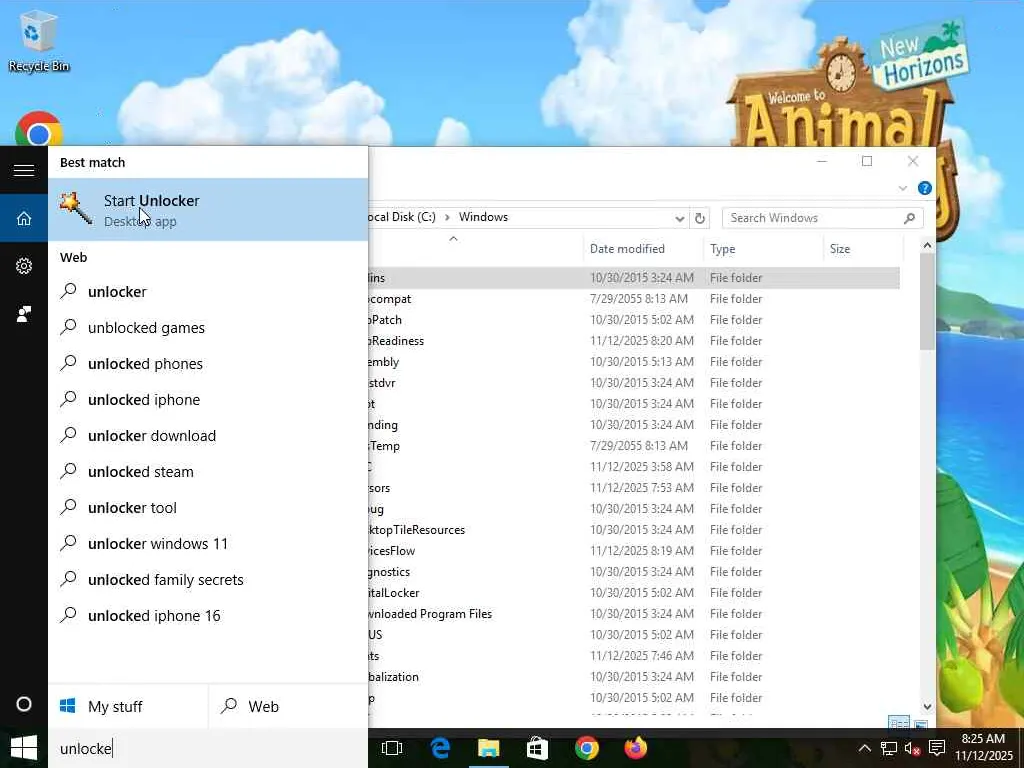Open the address bar history dropdown
This screenshot has height=768, width=1024.
tap(679, 218)
